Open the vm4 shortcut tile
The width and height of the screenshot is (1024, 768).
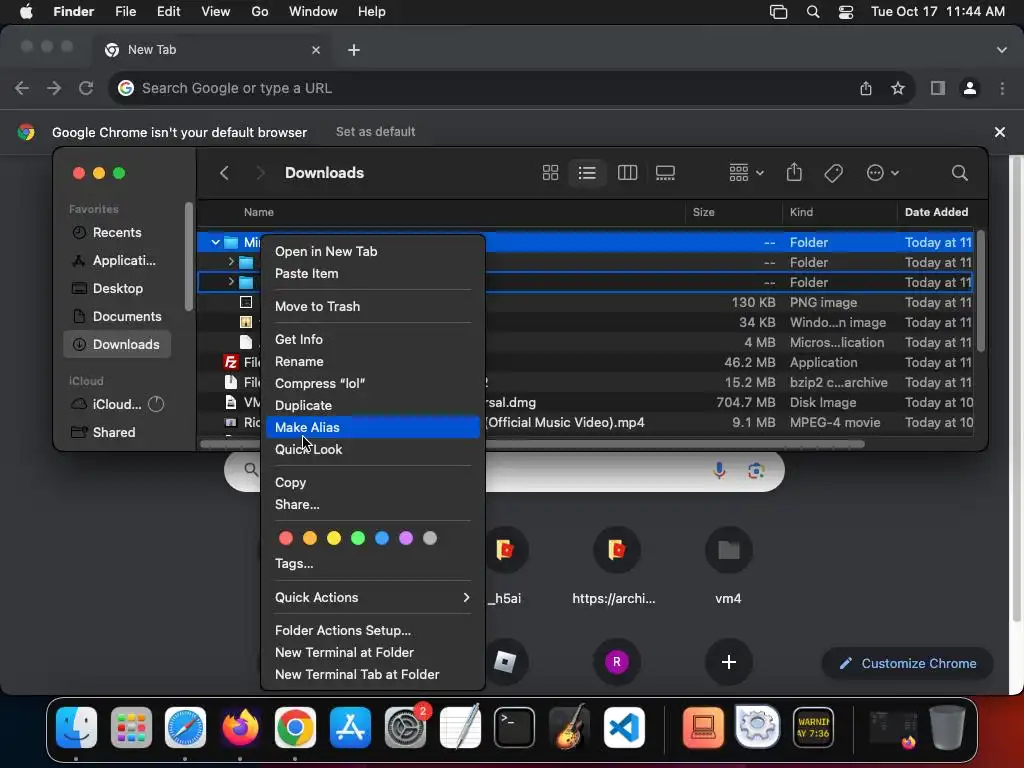tap(728, 566)
